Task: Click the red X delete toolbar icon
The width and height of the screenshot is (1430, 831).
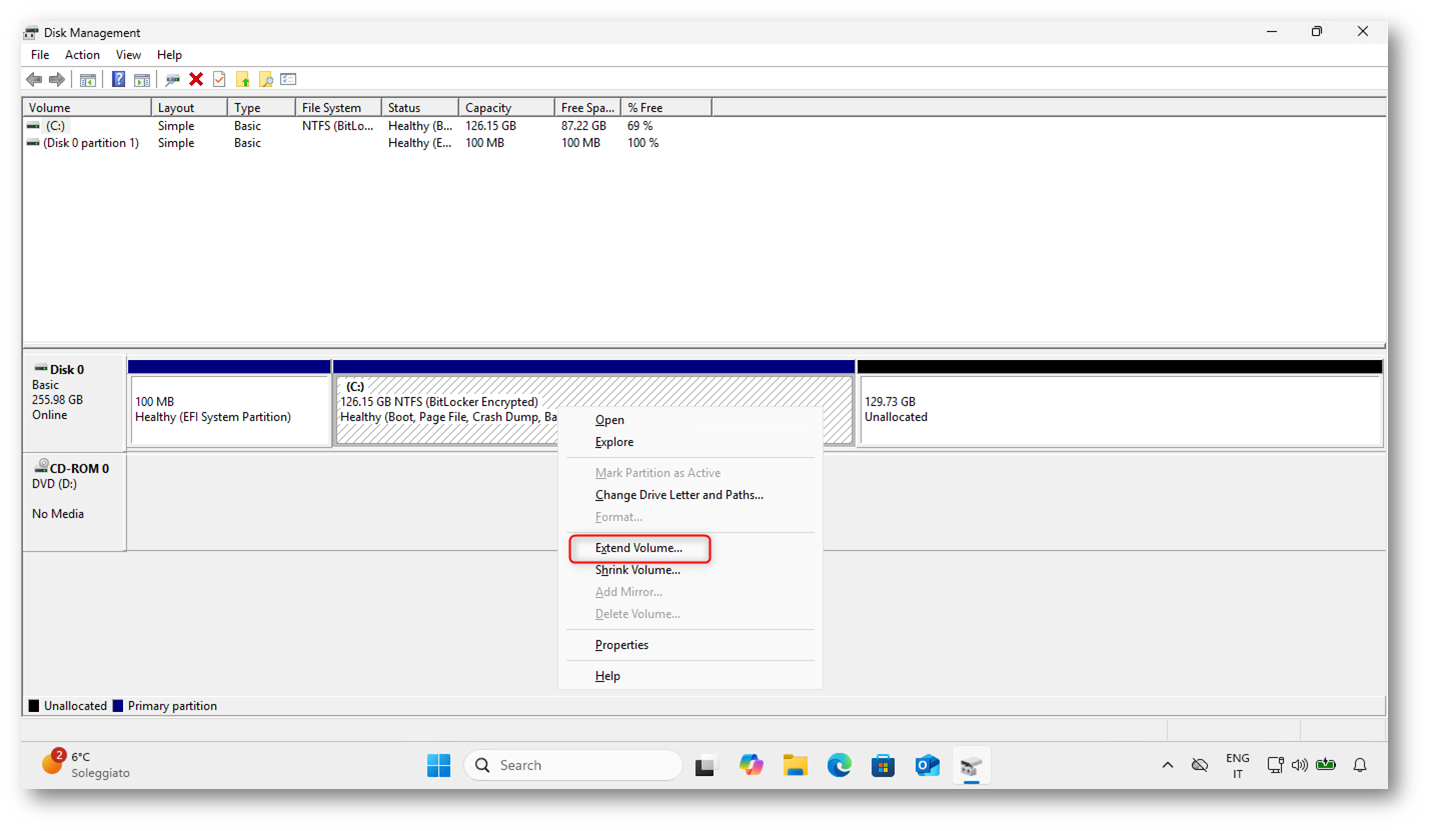Action: (x=196, y=80)
